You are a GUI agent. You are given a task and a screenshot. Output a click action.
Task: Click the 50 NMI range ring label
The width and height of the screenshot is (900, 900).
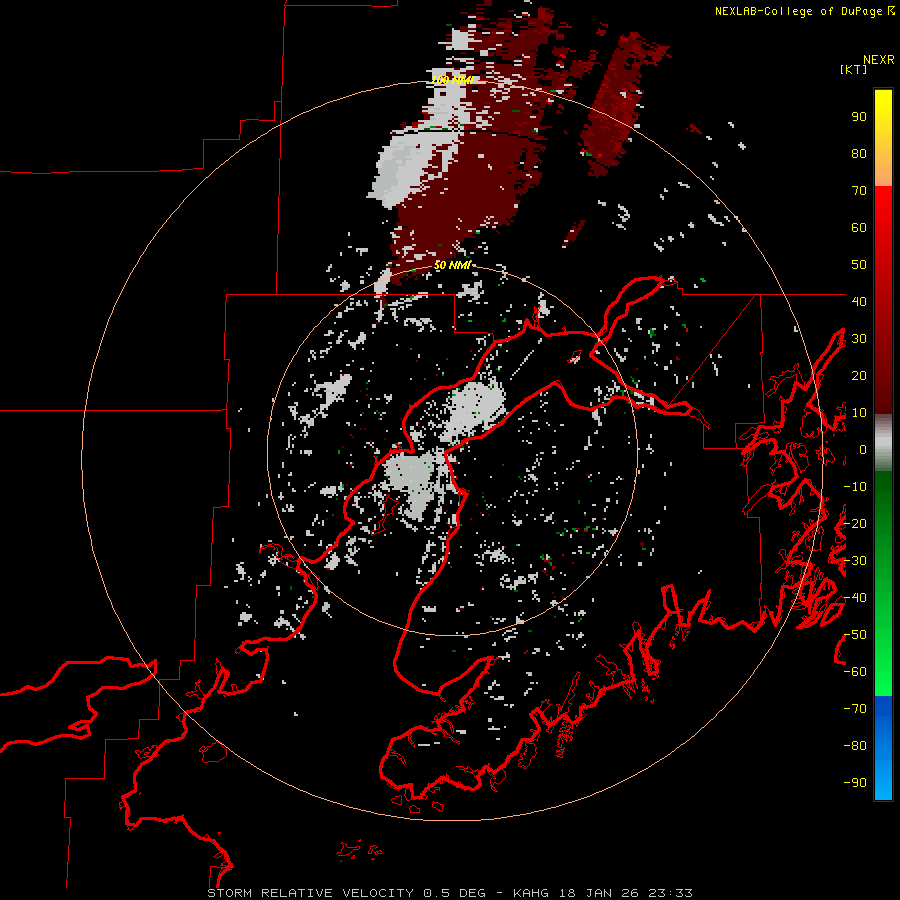coord(452,265)
